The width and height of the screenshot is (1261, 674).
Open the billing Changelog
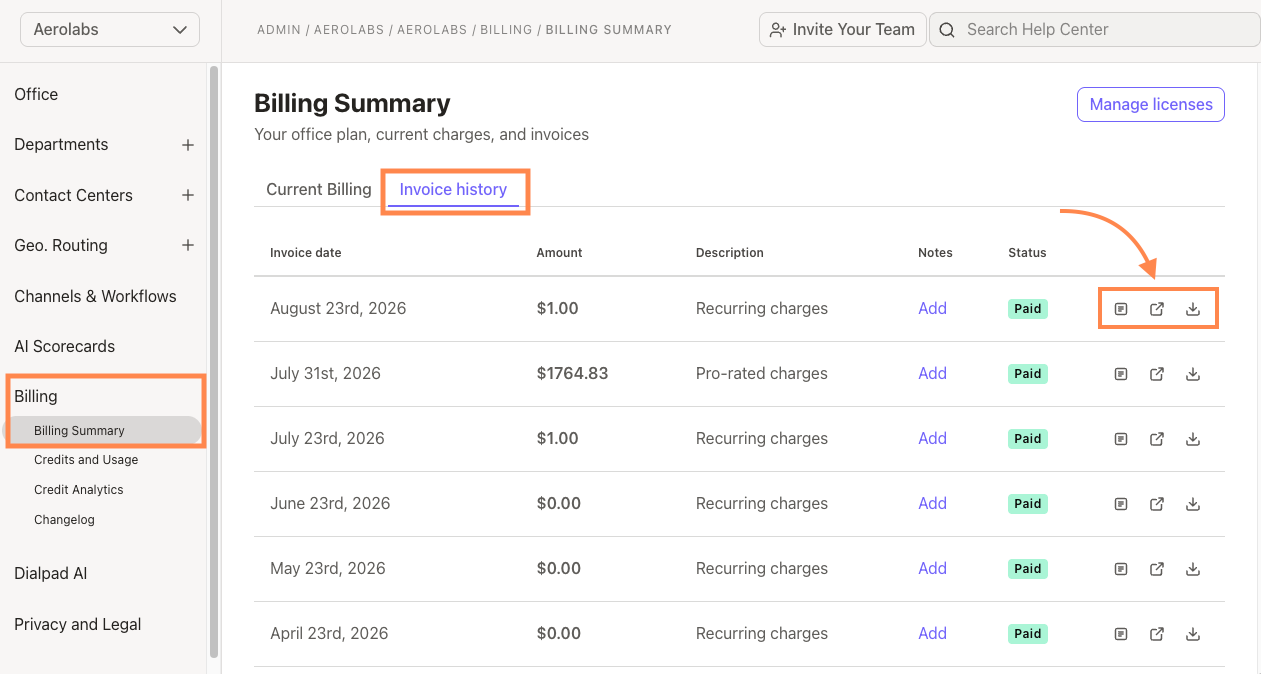click(64, 520)
